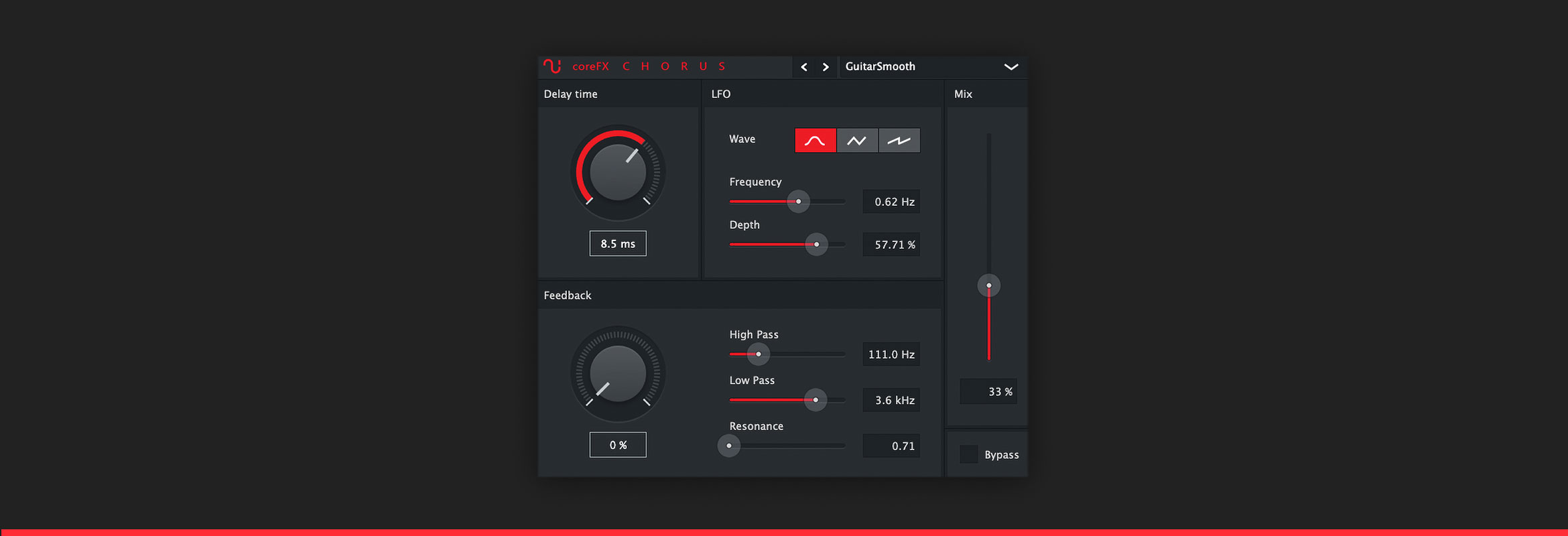Screen dimensions: 1568x536
Task: Click the 0 % feedback value field
Action: point(618,445)
